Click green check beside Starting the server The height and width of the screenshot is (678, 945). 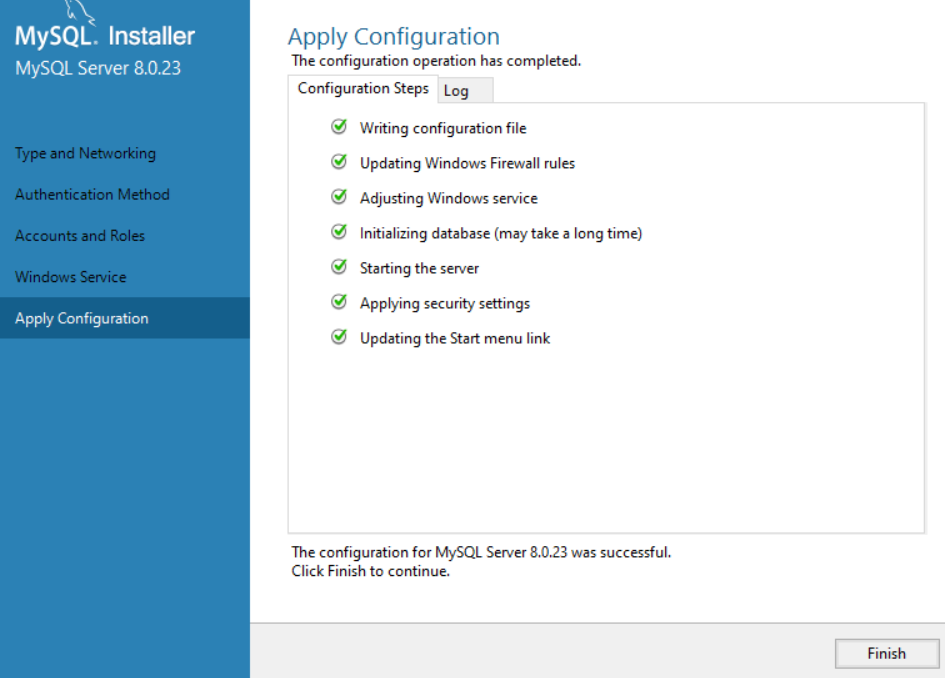(x=339, y=266)
